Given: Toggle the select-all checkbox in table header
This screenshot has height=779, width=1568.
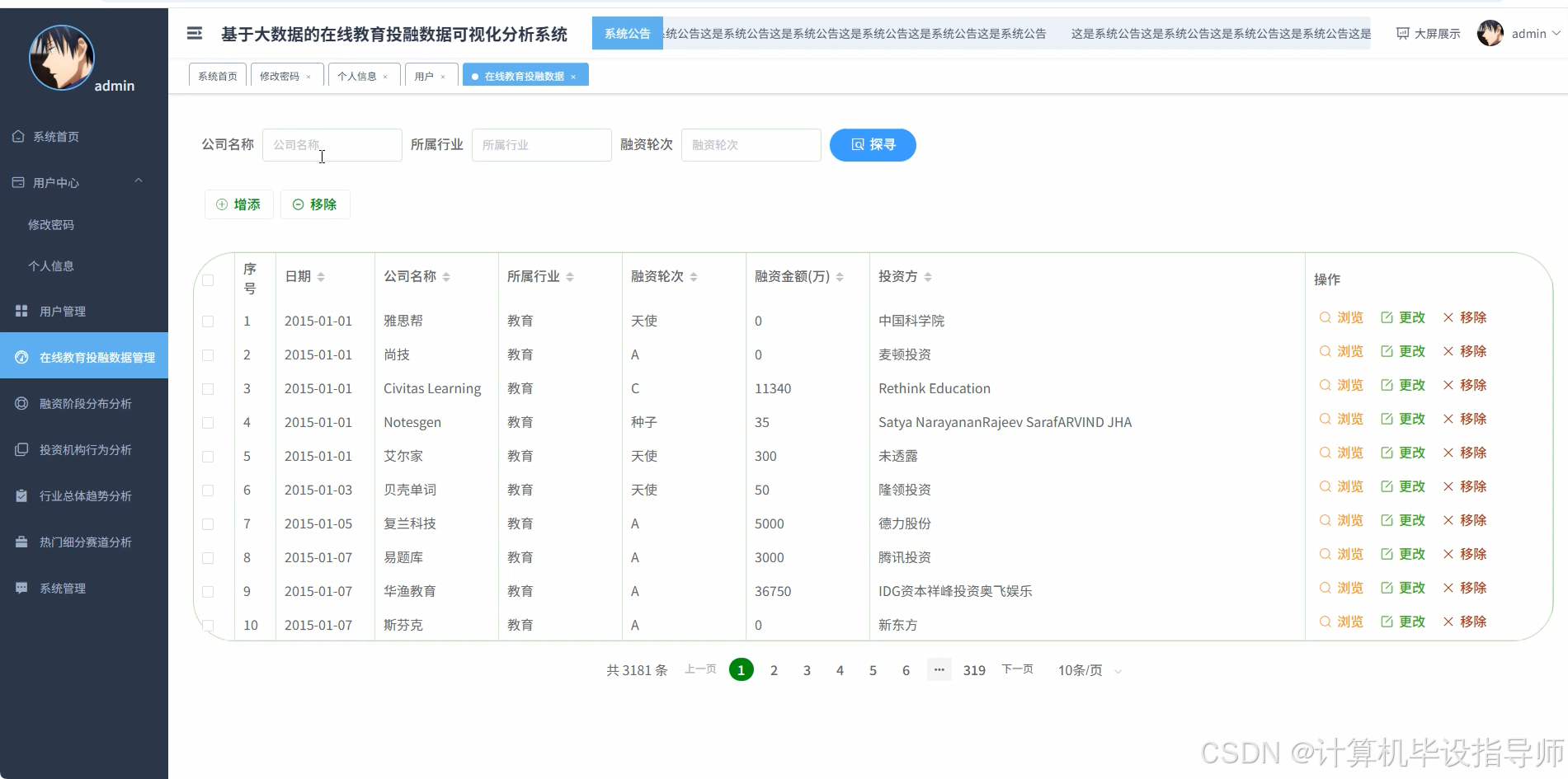Looking at the screenshot, I should click(208, 280).
